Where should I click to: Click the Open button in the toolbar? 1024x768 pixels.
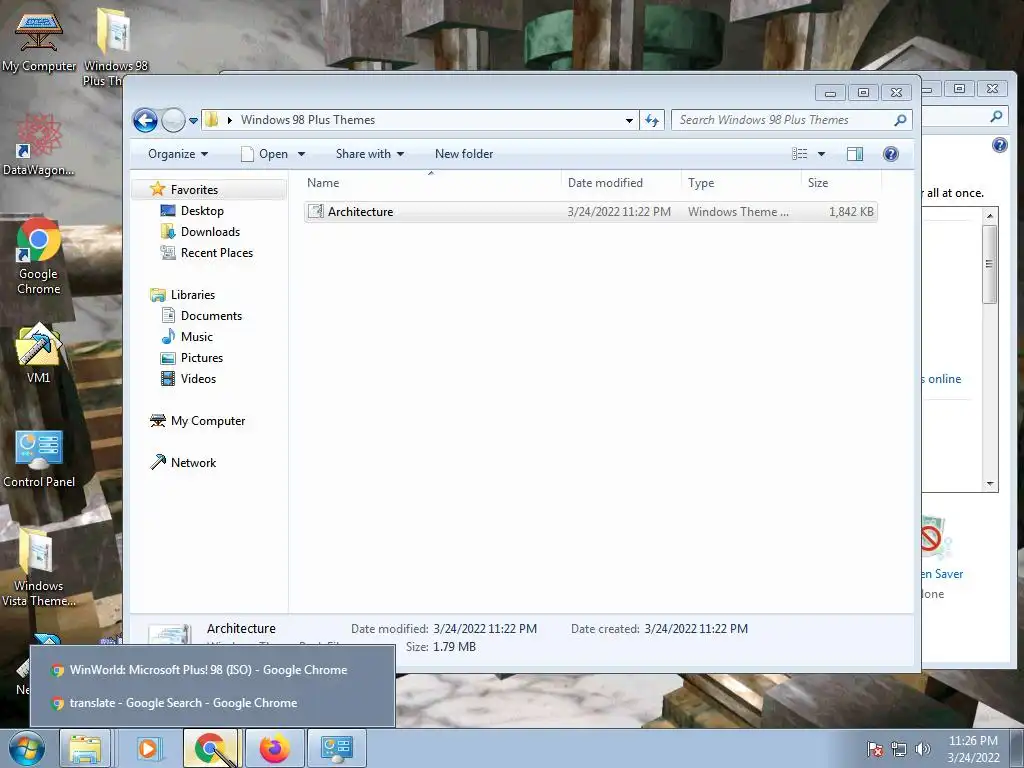[264, 154]
